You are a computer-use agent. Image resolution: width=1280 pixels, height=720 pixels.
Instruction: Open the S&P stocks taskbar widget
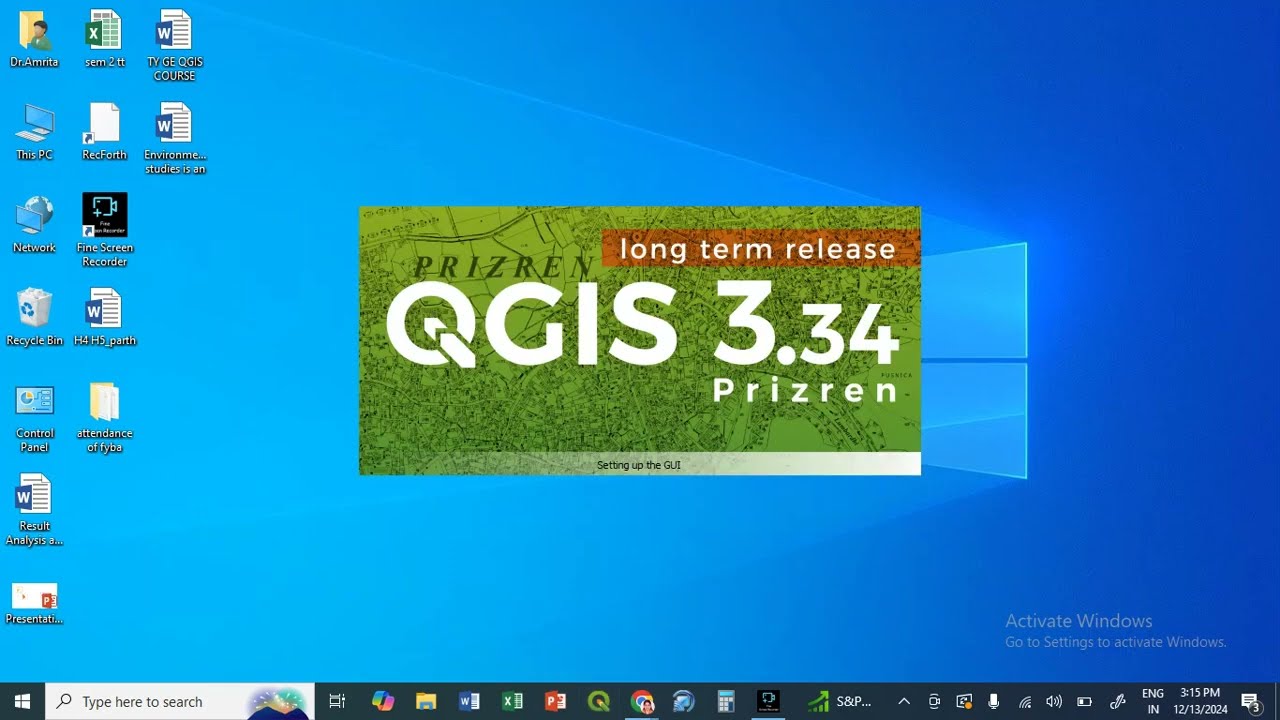(x=840, y=701)
